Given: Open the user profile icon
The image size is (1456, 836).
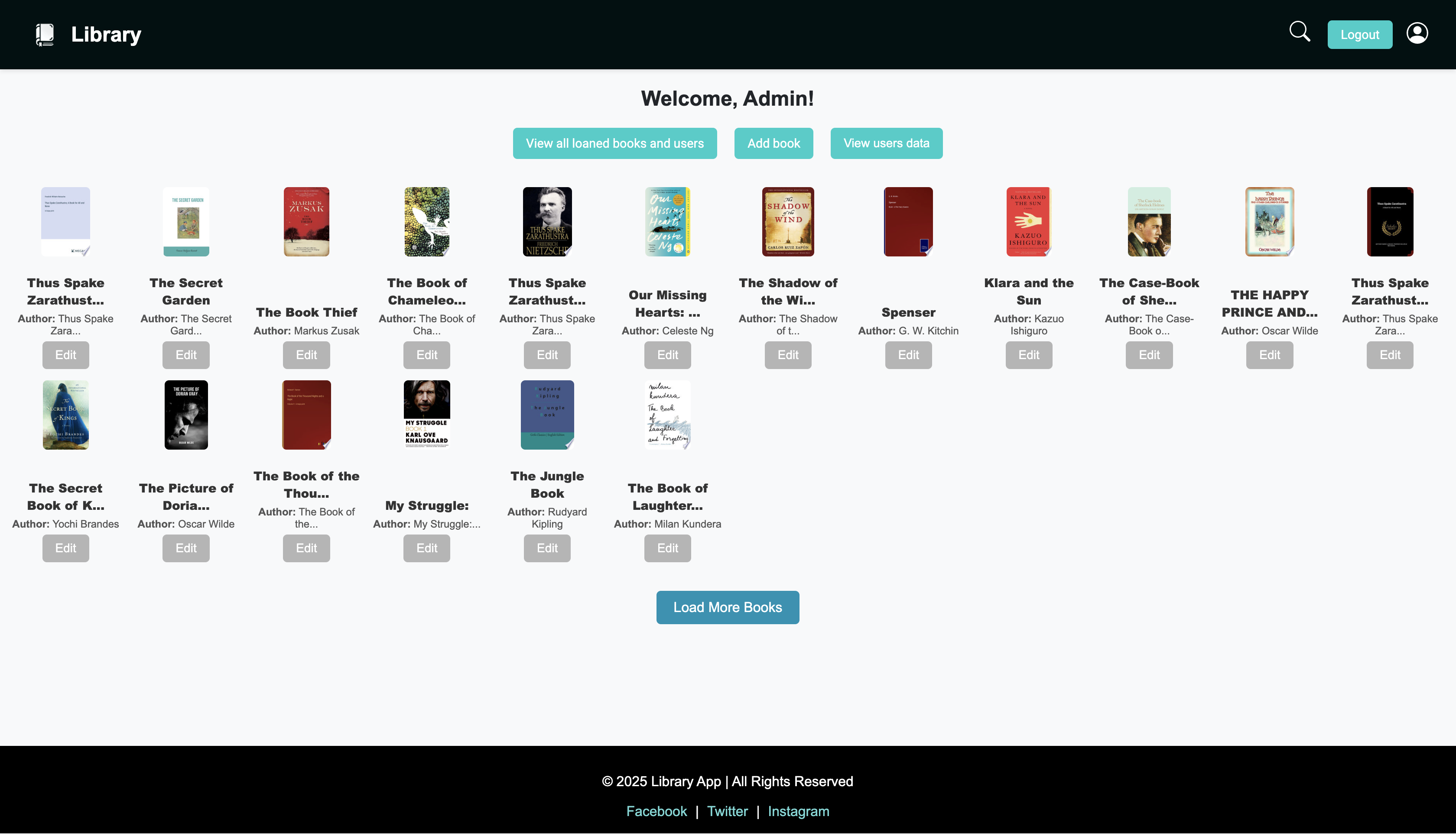Looking at the screenshot, I should (x=1417, y=33).
